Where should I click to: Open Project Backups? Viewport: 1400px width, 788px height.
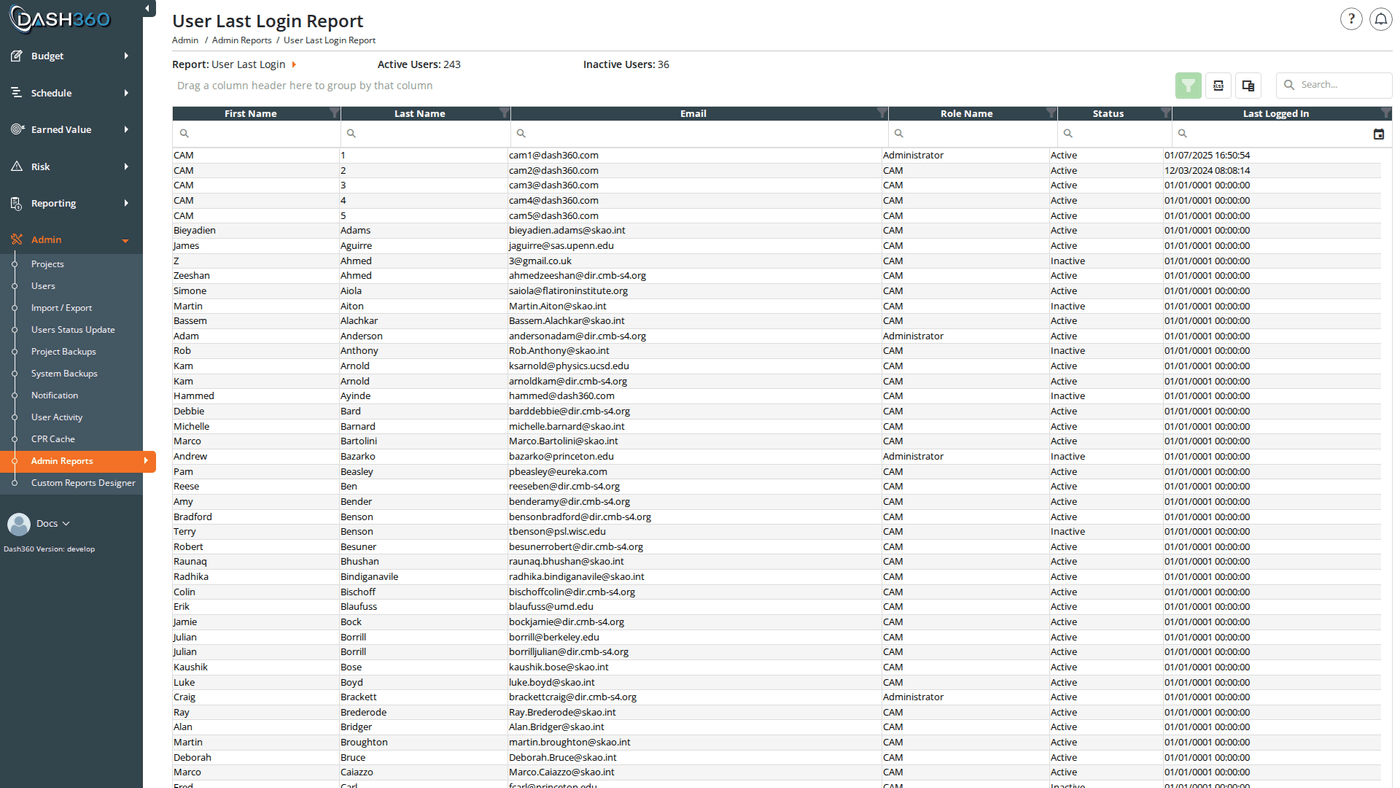(63, 352)
